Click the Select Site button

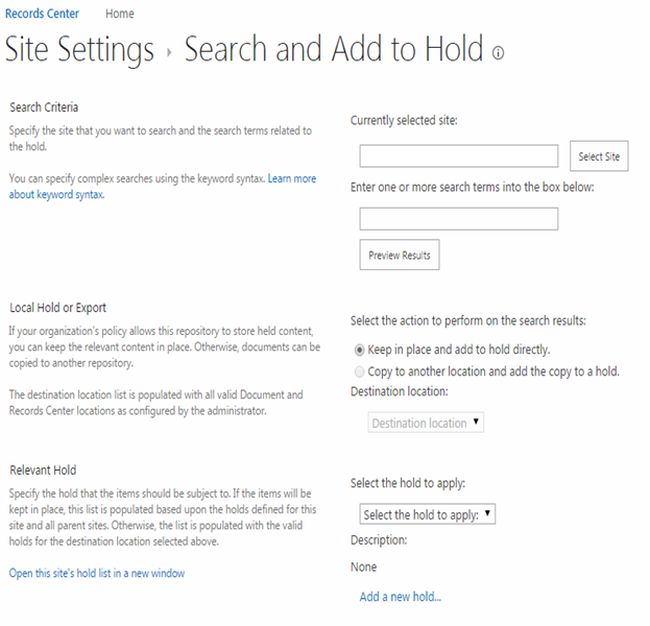point(599,157)
